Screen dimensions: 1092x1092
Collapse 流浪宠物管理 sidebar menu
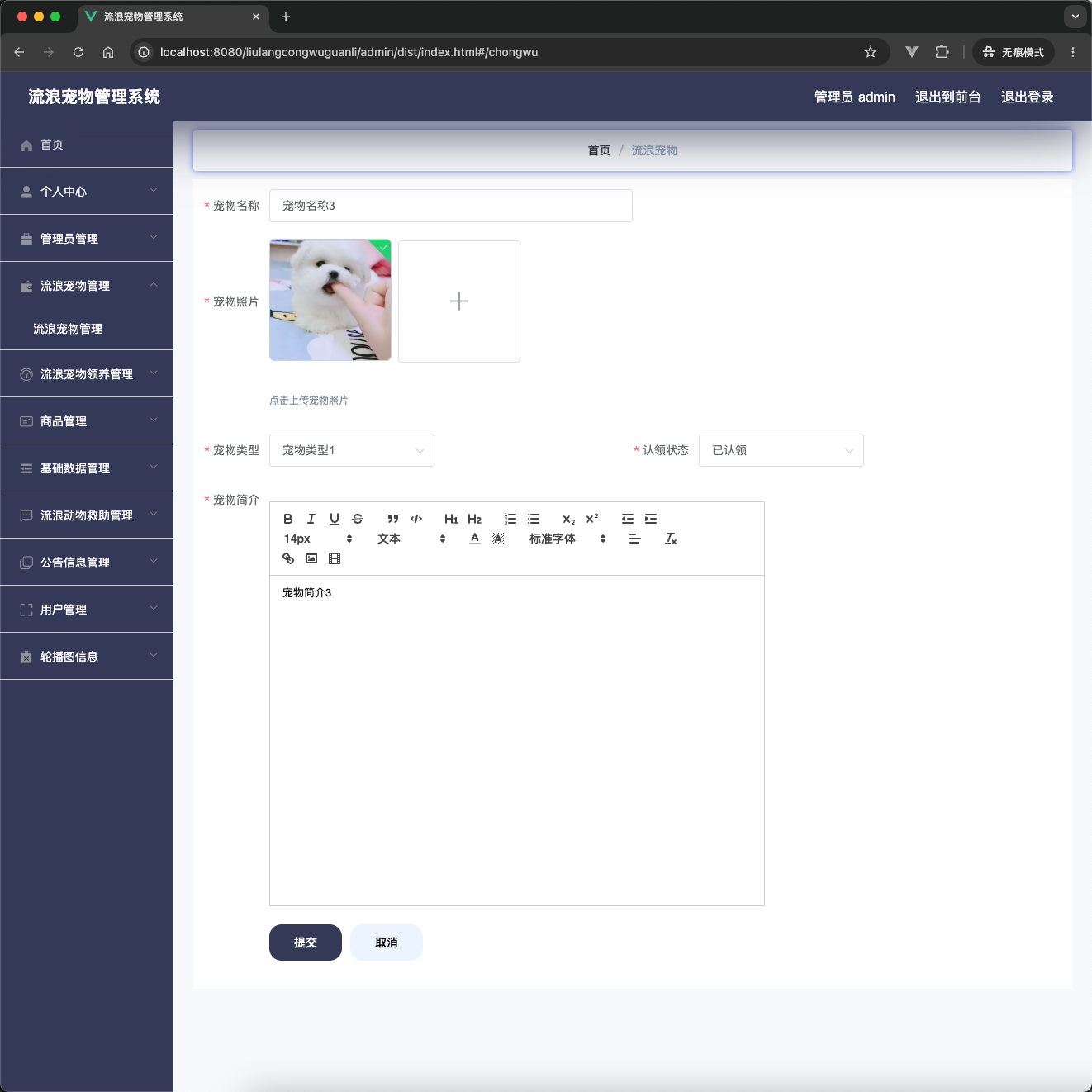[x=87, y=286]
